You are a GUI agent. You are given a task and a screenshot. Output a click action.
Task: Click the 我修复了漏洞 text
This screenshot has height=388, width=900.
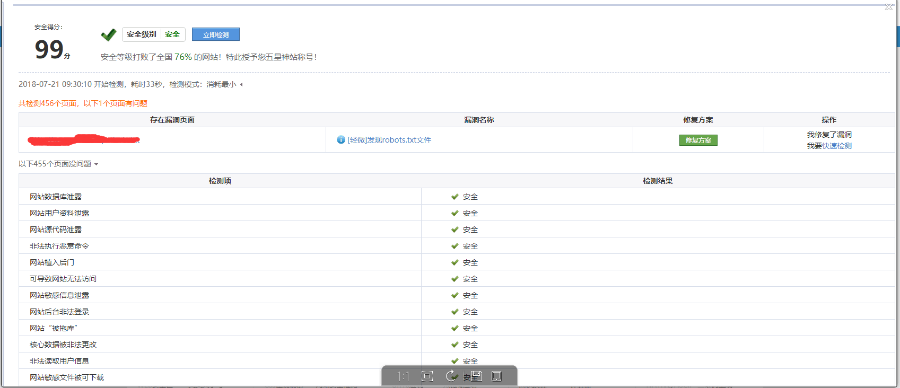(x=829, y=134)
